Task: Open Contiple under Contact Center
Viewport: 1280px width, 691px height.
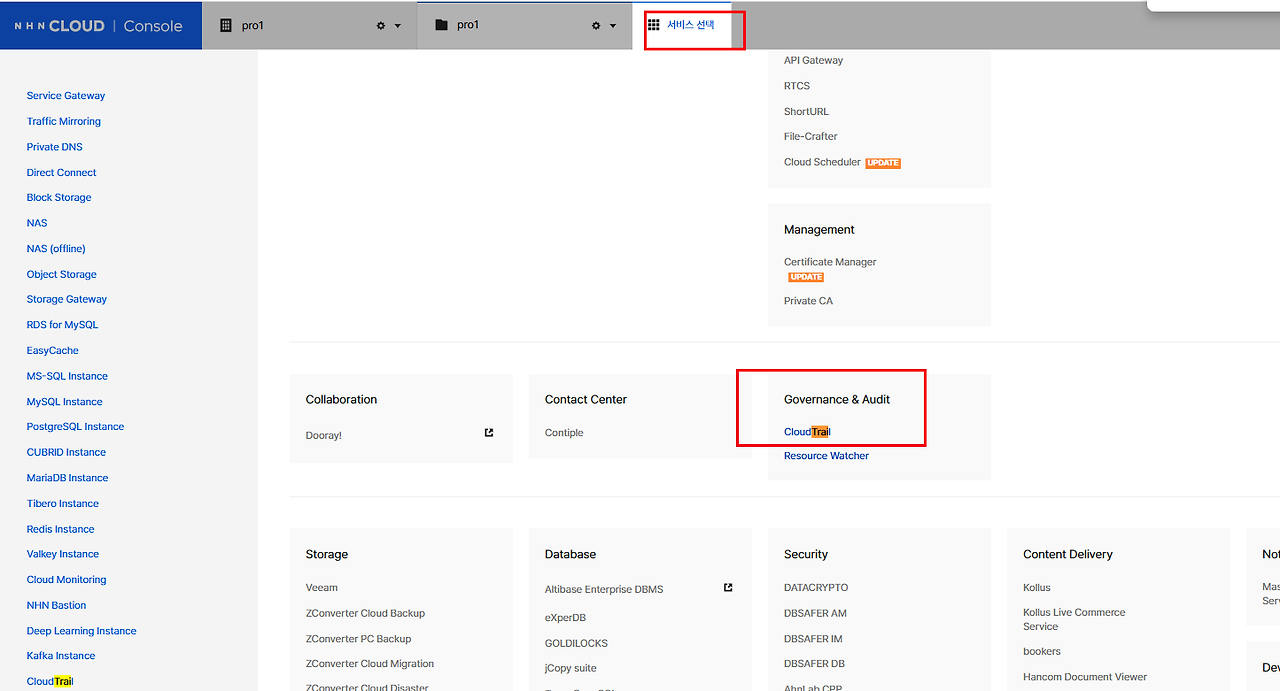Action: click(x=564, y=433)
